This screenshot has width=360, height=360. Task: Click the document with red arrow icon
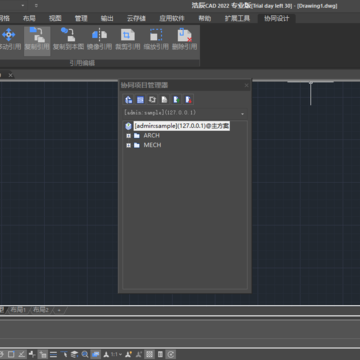[x=188, y=99]
